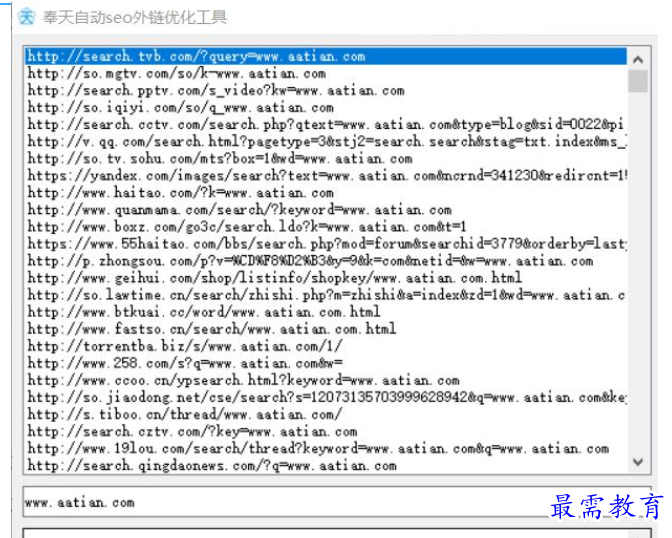Select the p.zhongsou.com URL row
The image size is (672, 538).
(x=326, y=261)
